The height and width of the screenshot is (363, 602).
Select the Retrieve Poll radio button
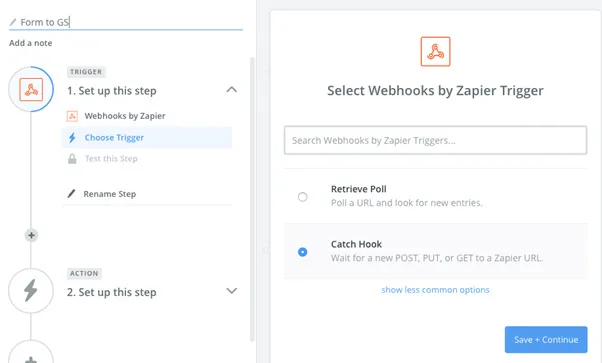(x=303, y=197)
